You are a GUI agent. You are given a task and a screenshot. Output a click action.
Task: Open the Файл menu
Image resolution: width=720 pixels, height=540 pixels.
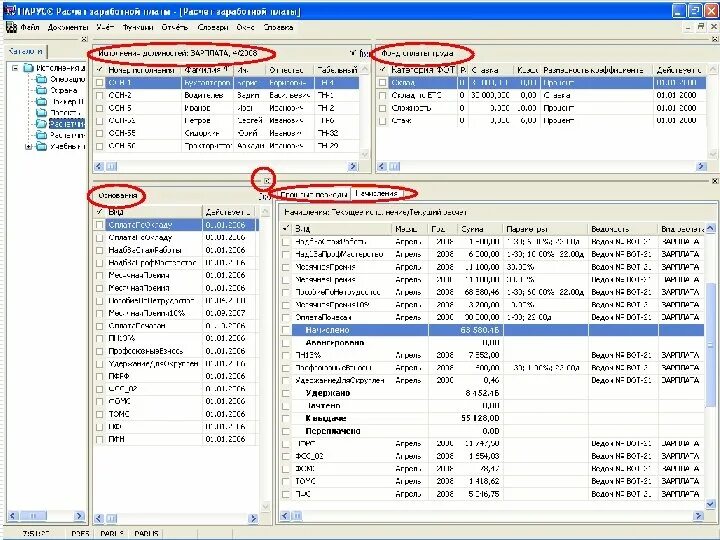pos(30,27)
